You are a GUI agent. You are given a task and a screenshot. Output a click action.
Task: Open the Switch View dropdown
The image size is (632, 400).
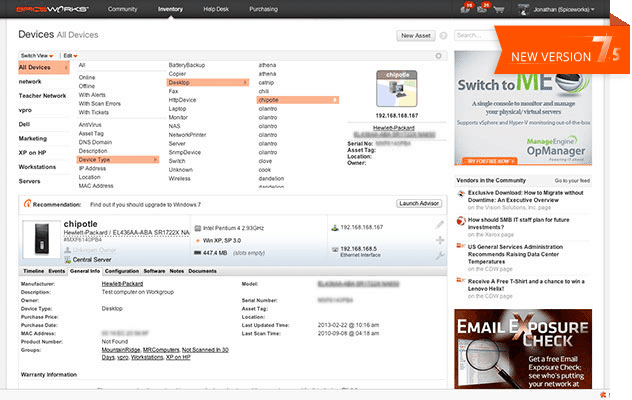point(37,56)
